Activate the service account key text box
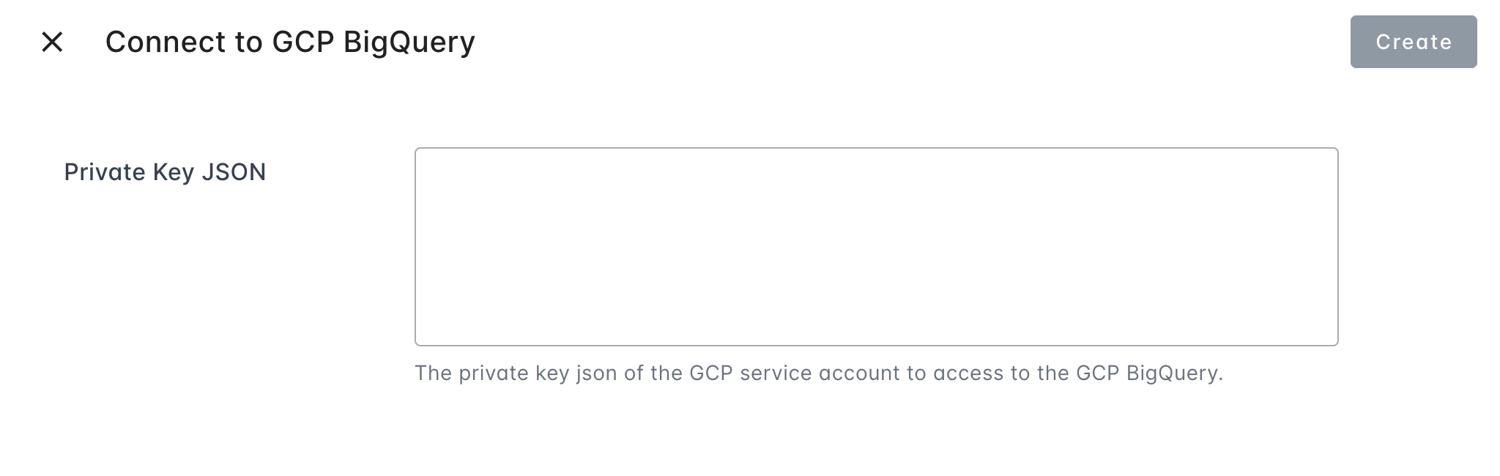1500x476 pixels. coord(876,247)
